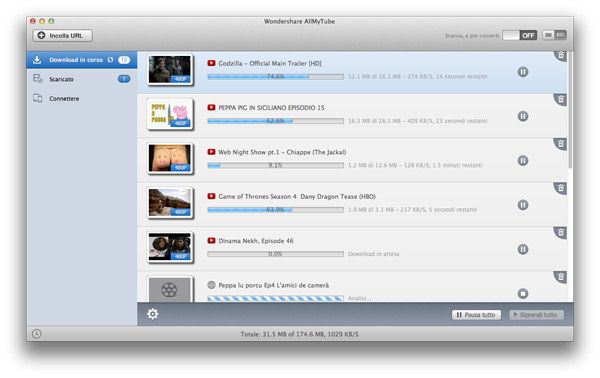Click the YouTube icon beside Godzilla title

[211, 63]
